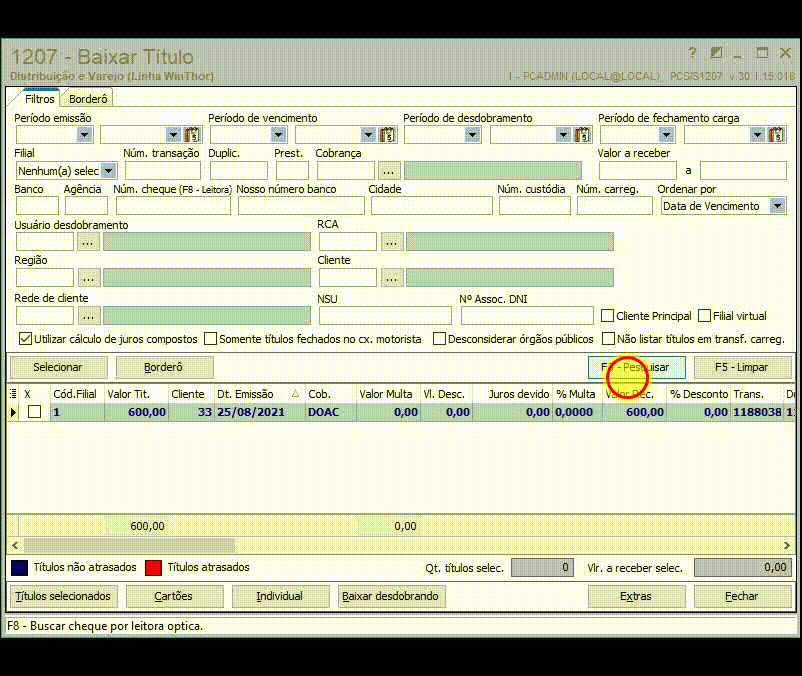Click the DOAC cell in Cob. column

(330, 412)
